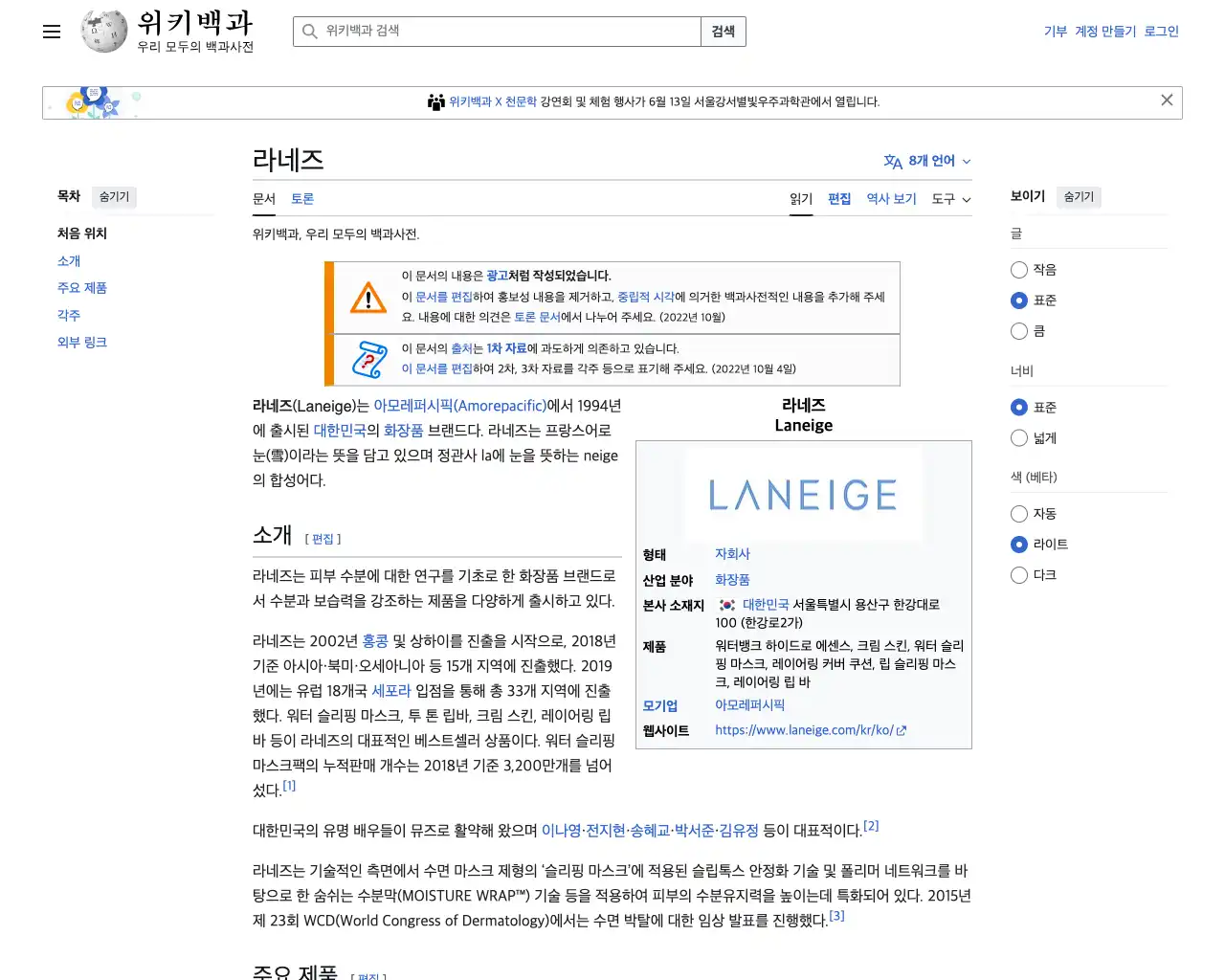Screen dimensions: 1225x980
Task: Select automatic color 자동 option
Action: tap(1019, 514)
